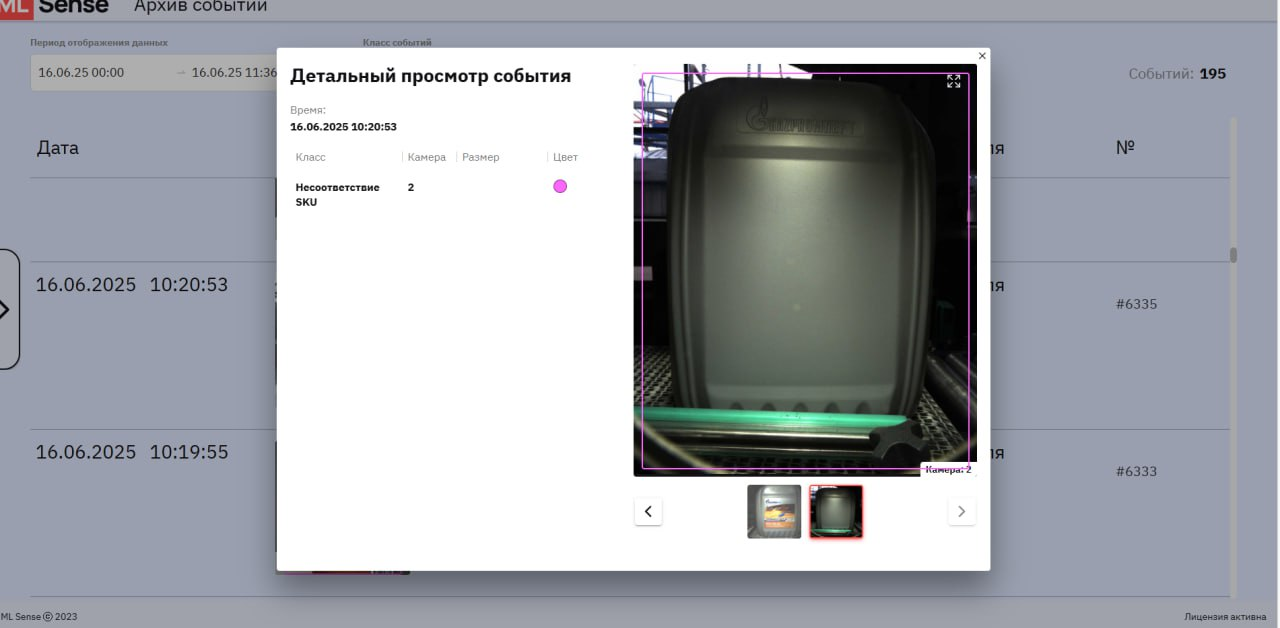This screenshot has height=628, width=1280.
Task: Go to the next event image
Action: pos(962,512)
